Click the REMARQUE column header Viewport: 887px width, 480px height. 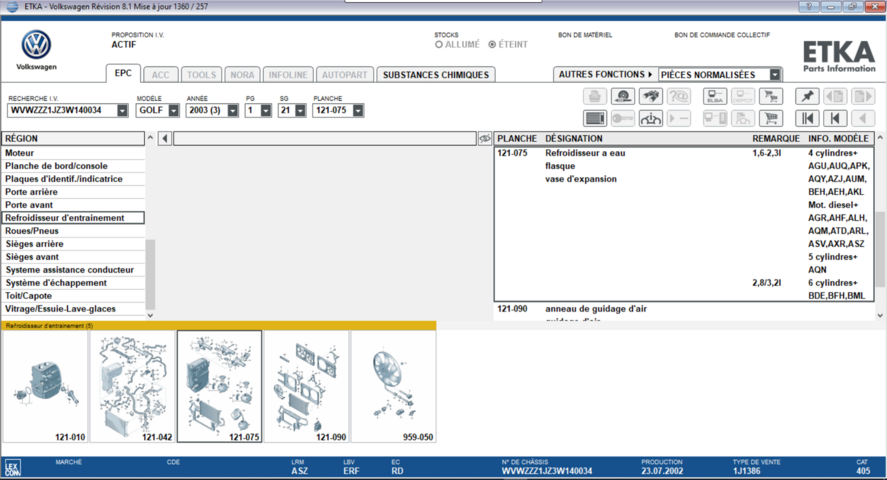tap(776, 139)
